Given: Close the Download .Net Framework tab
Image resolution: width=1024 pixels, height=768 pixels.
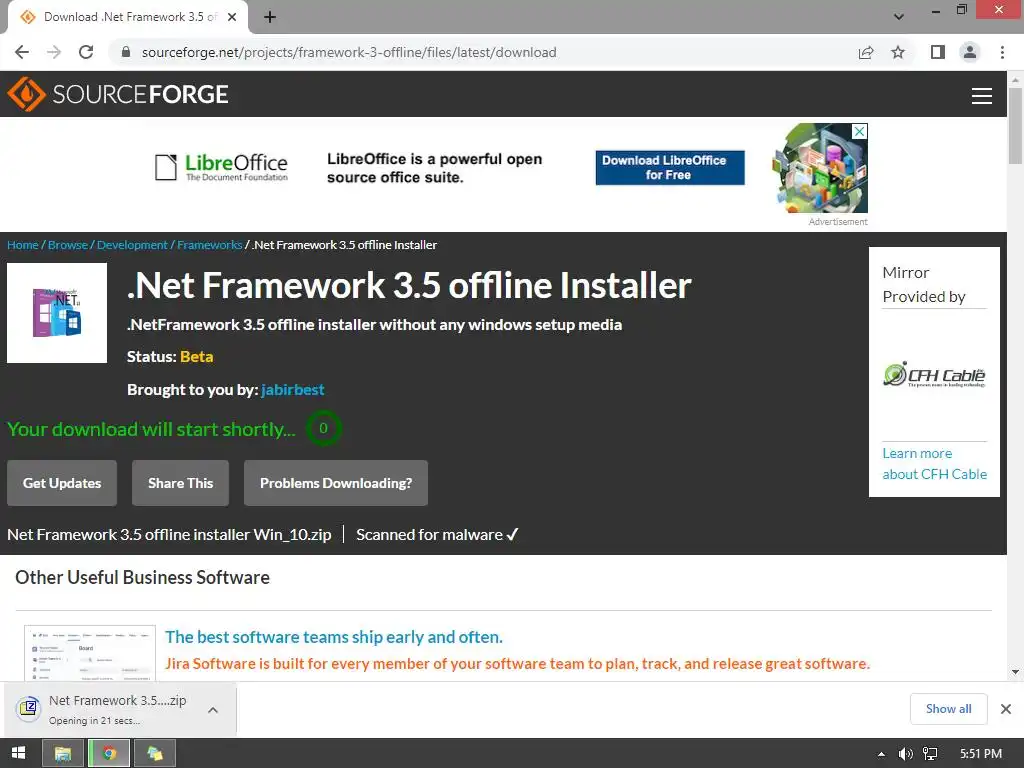Looking at the screenshot, I should tap(232, 17).
